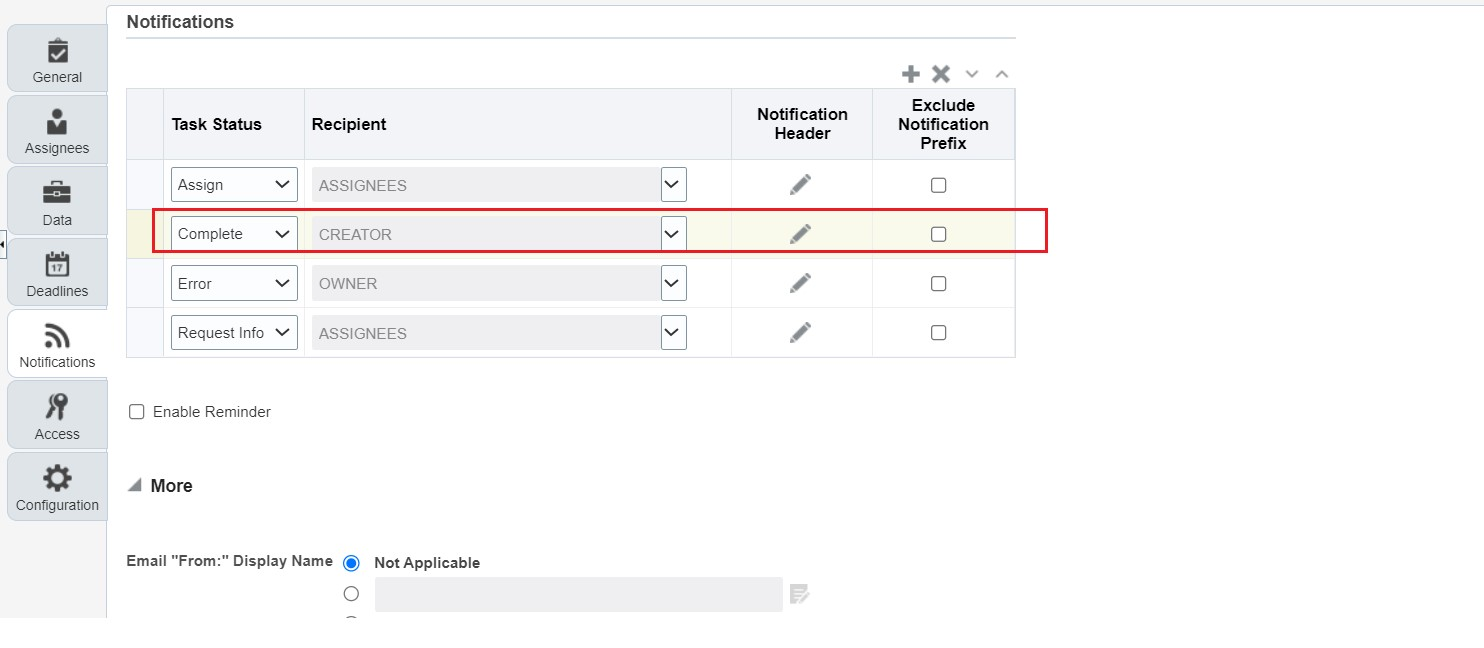Viewport: 1484px width, 648px height.
Task: Open the Configuration gear icon
Action: [x=56, y=485]
